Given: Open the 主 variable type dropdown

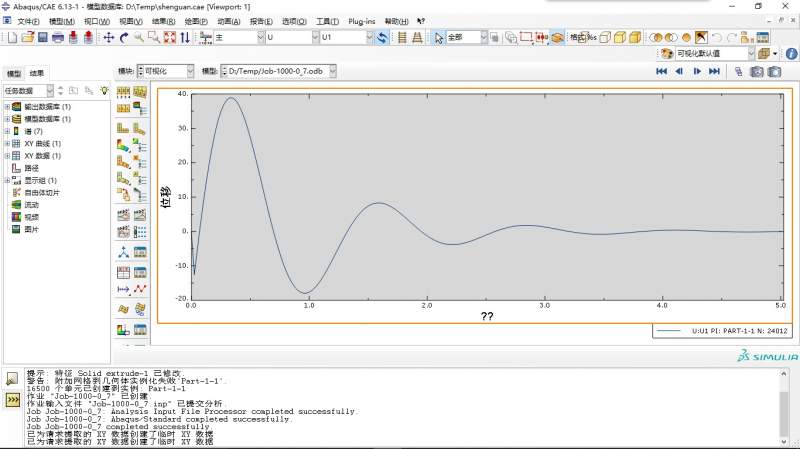Looking at the screenshot, I should point(260,37).
